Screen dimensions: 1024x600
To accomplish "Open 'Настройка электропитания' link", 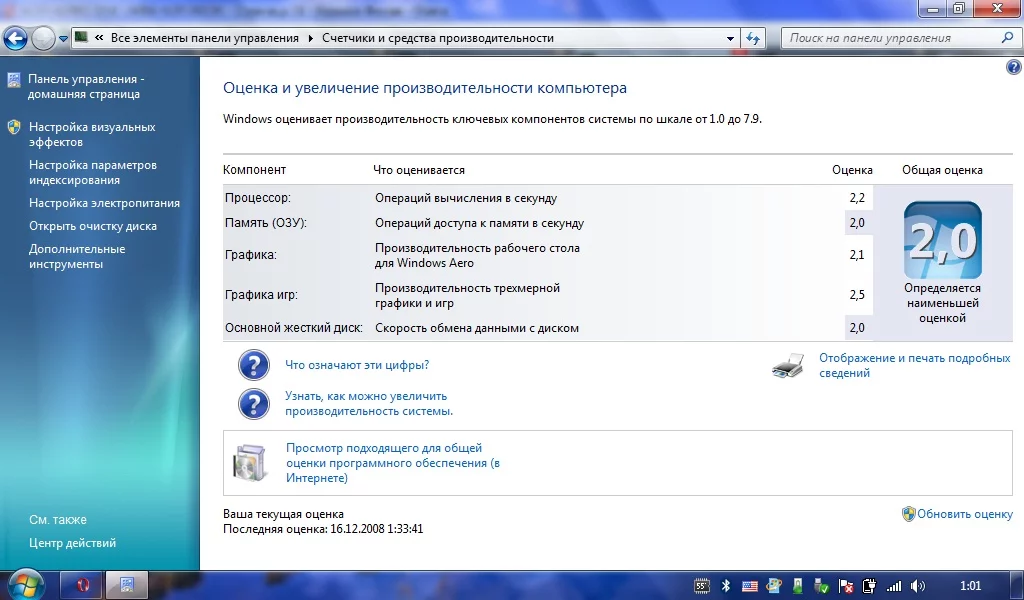I will pyautogui.click(x=104, y=203).
